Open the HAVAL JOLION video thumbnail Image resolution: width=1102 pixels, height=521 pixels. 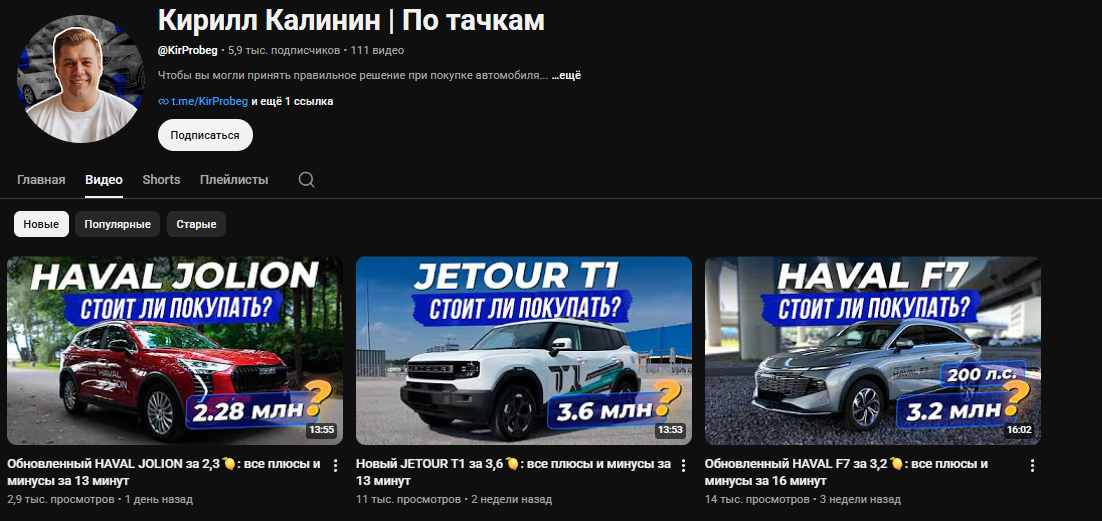pos(175,351)
